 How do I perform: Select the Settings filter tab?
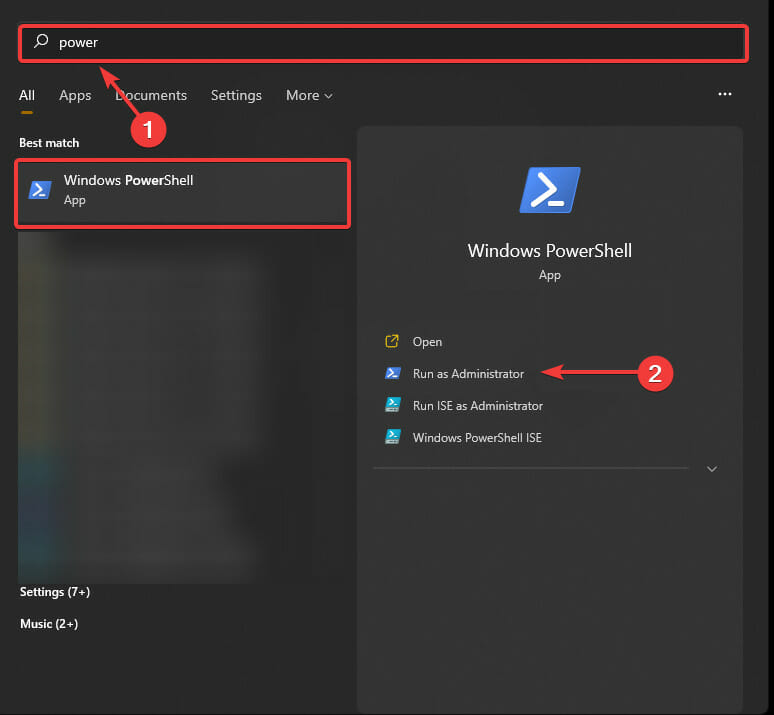(236, 96)
